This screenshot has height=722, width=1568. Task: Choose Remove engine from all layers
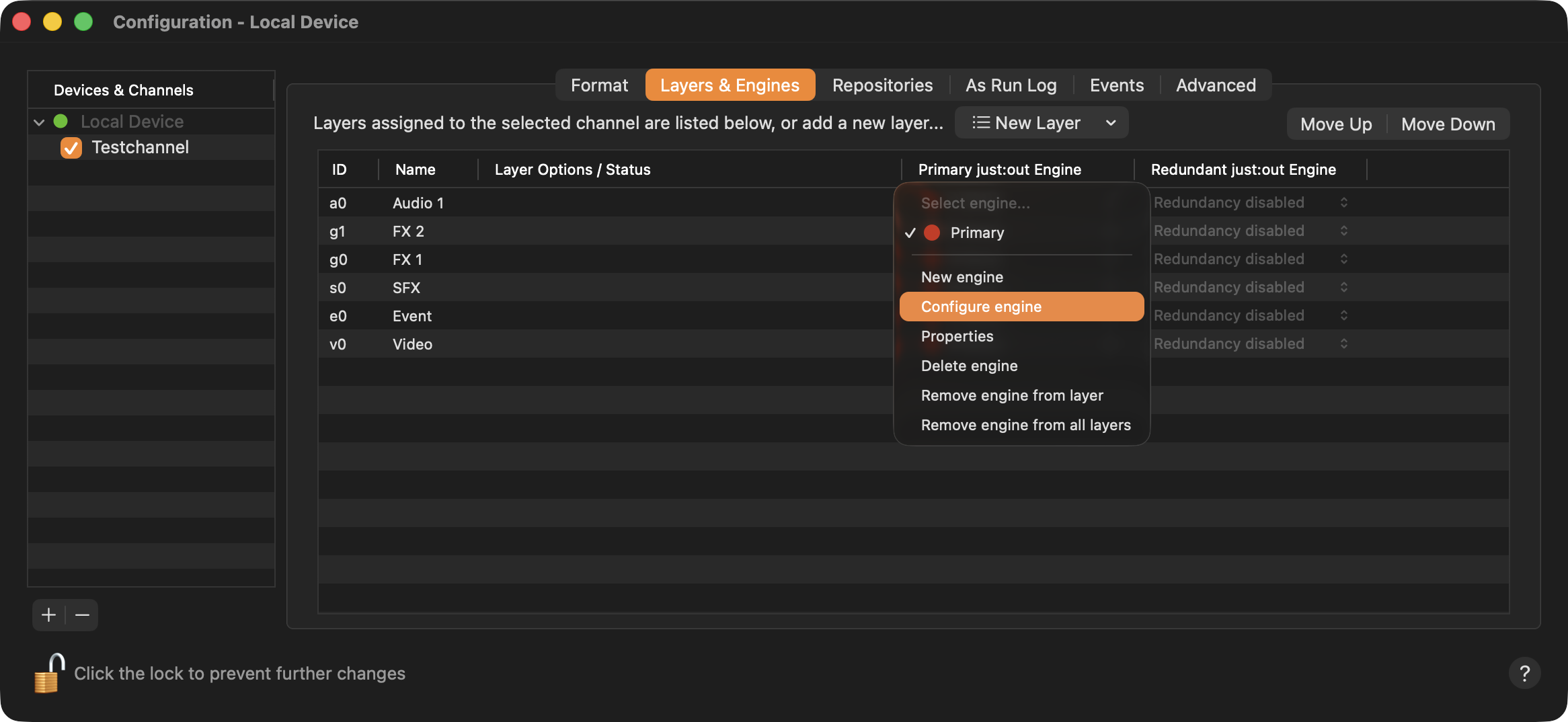pyautogui.click(x=1022, y=425)
